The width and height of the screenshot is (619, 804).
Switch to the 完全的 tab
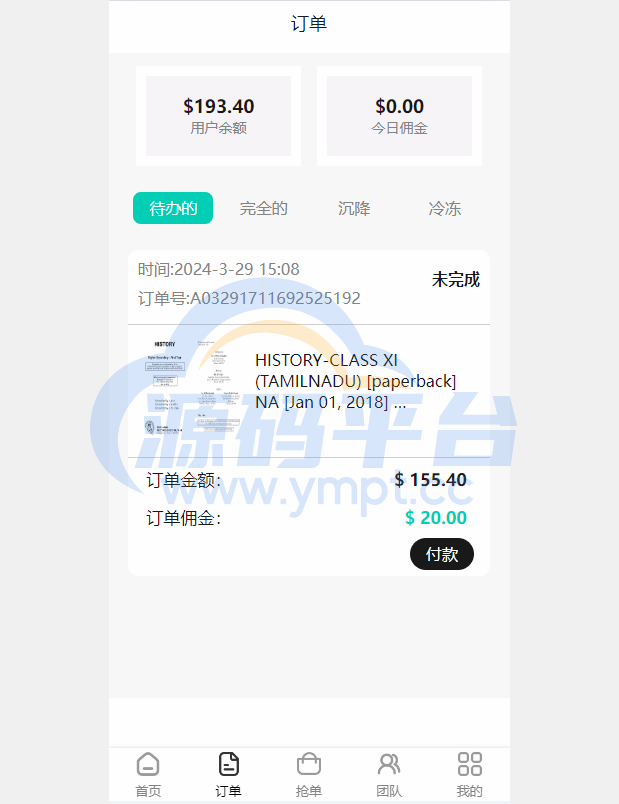pyautogui.click(x=264, y=209)
